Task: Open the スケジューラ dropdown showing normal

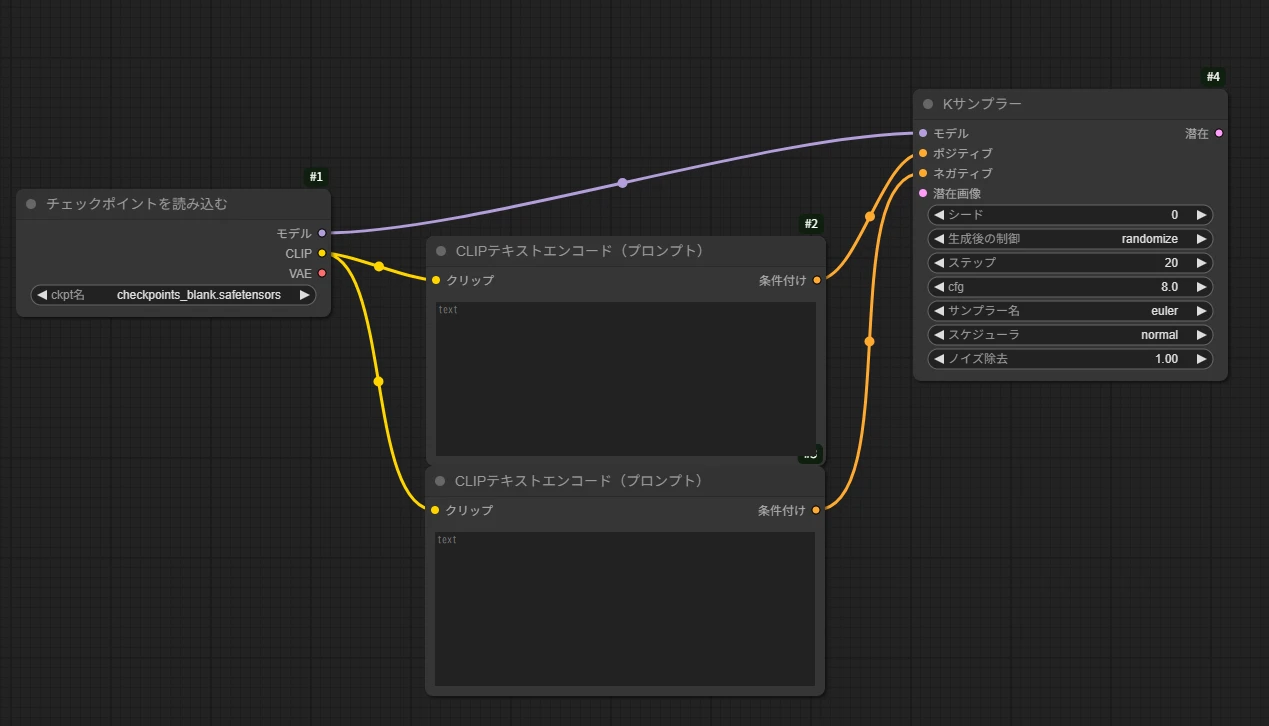Action: [x=1070, y=335]
